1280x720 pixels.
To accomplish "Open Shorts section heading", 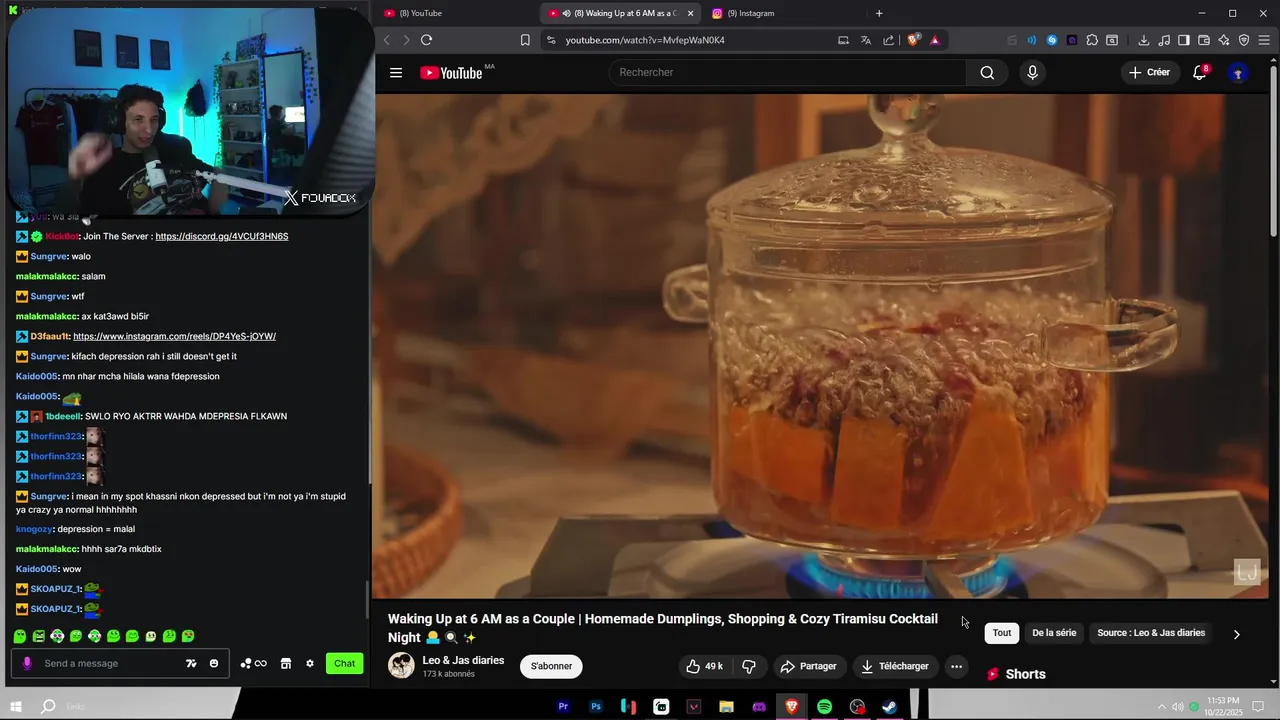I will (1025, 674).
